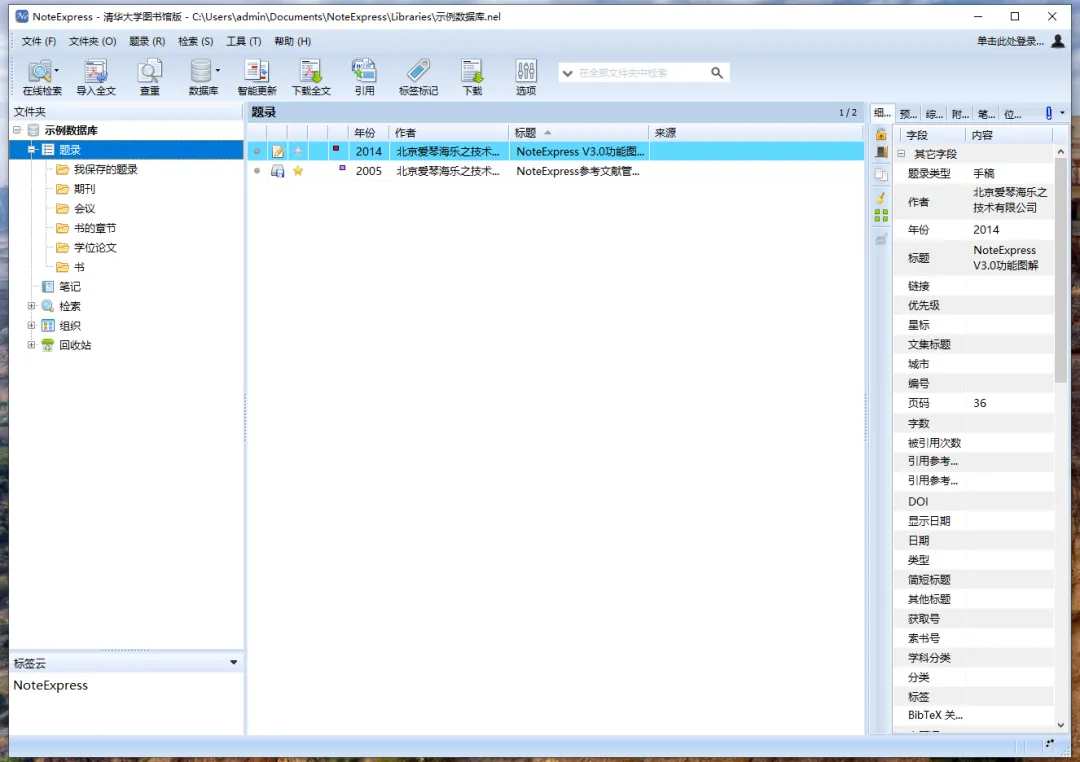Run 查重 duplicate check from the toolbar

coord(149,76)
